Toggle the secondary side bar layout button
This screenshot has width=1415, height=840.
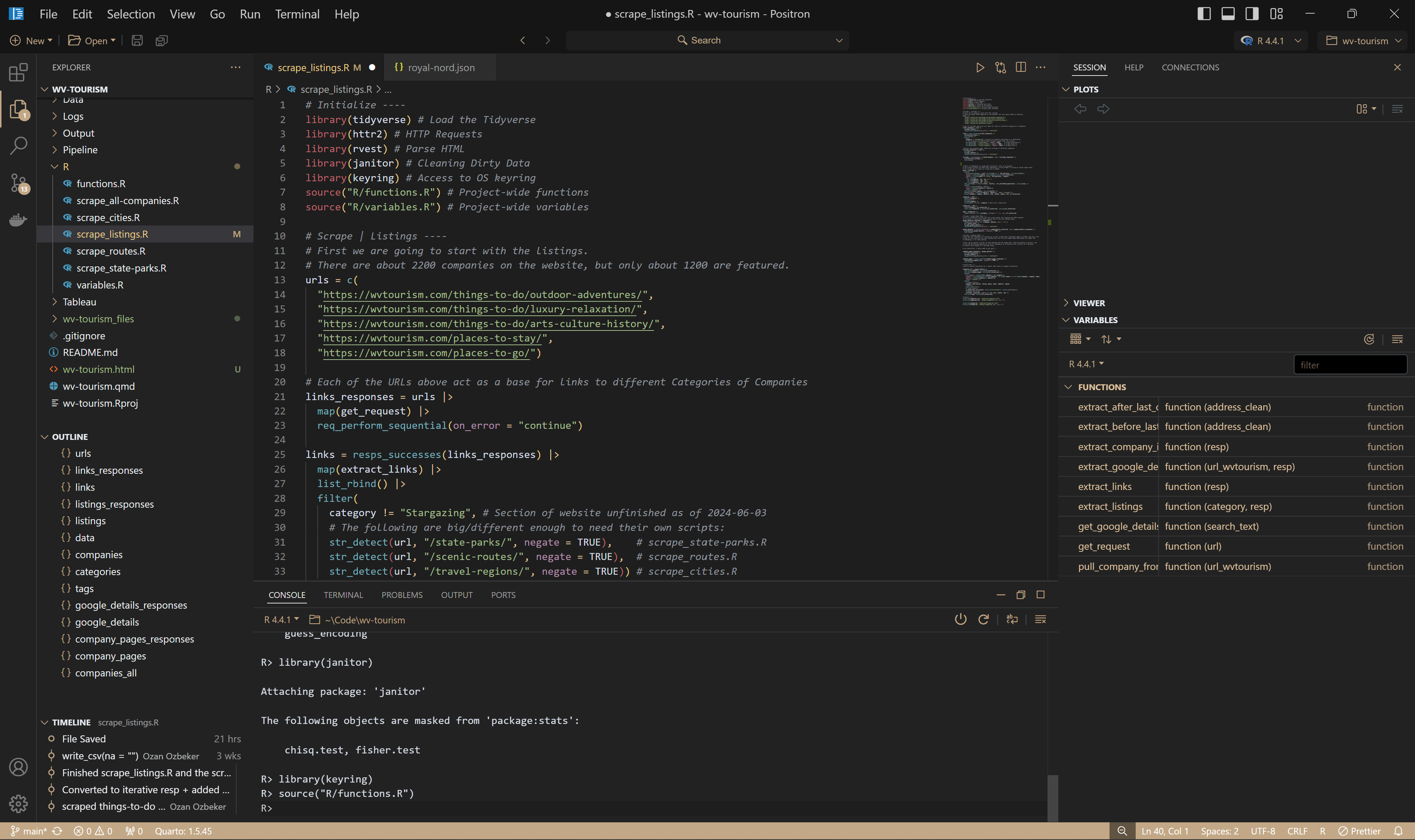1252,14
